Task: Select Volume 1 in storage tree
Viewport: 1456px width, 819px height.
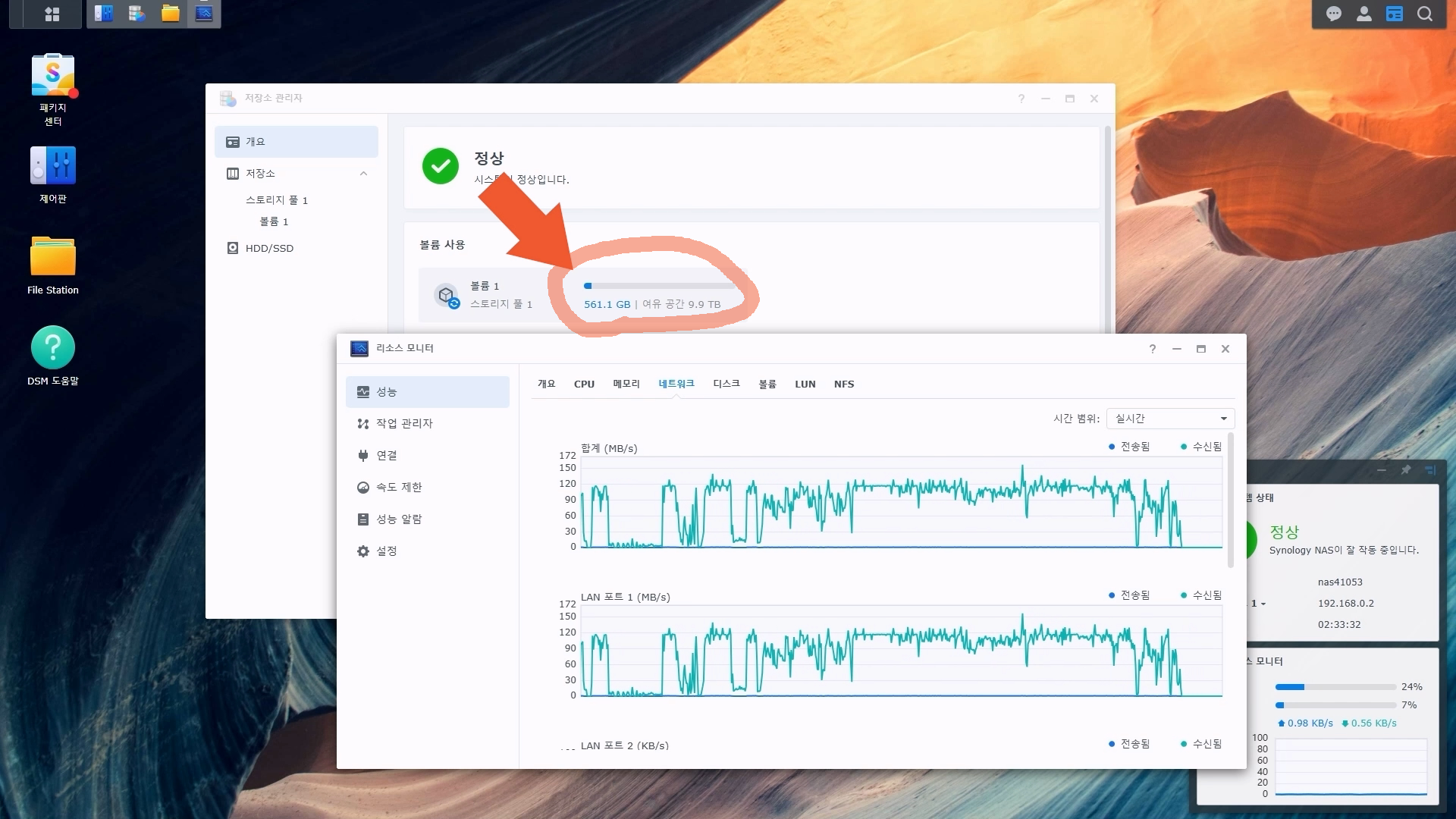Action: [274, 221]
